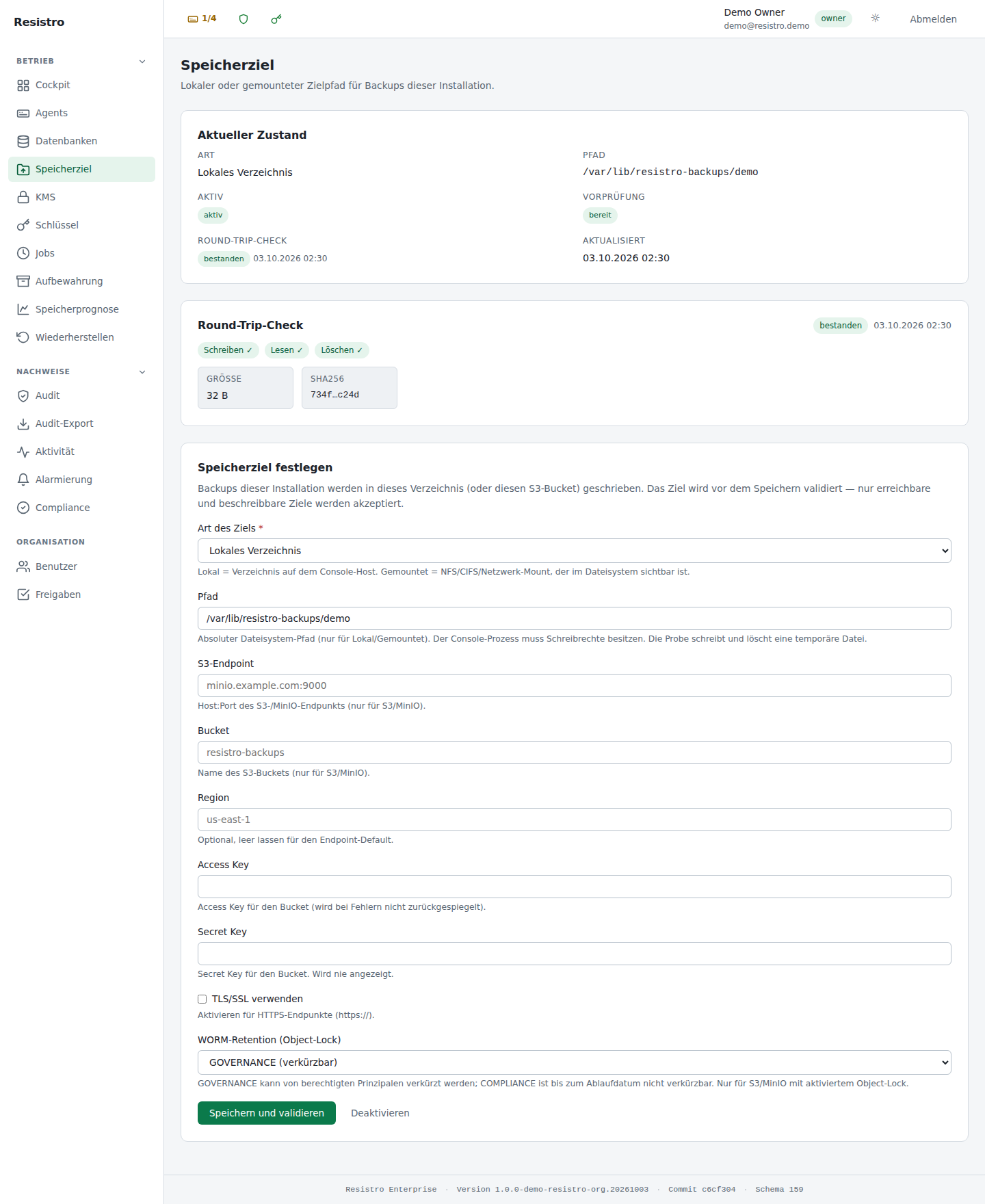Click the Deaktivieren button

tap(380, 1113)
